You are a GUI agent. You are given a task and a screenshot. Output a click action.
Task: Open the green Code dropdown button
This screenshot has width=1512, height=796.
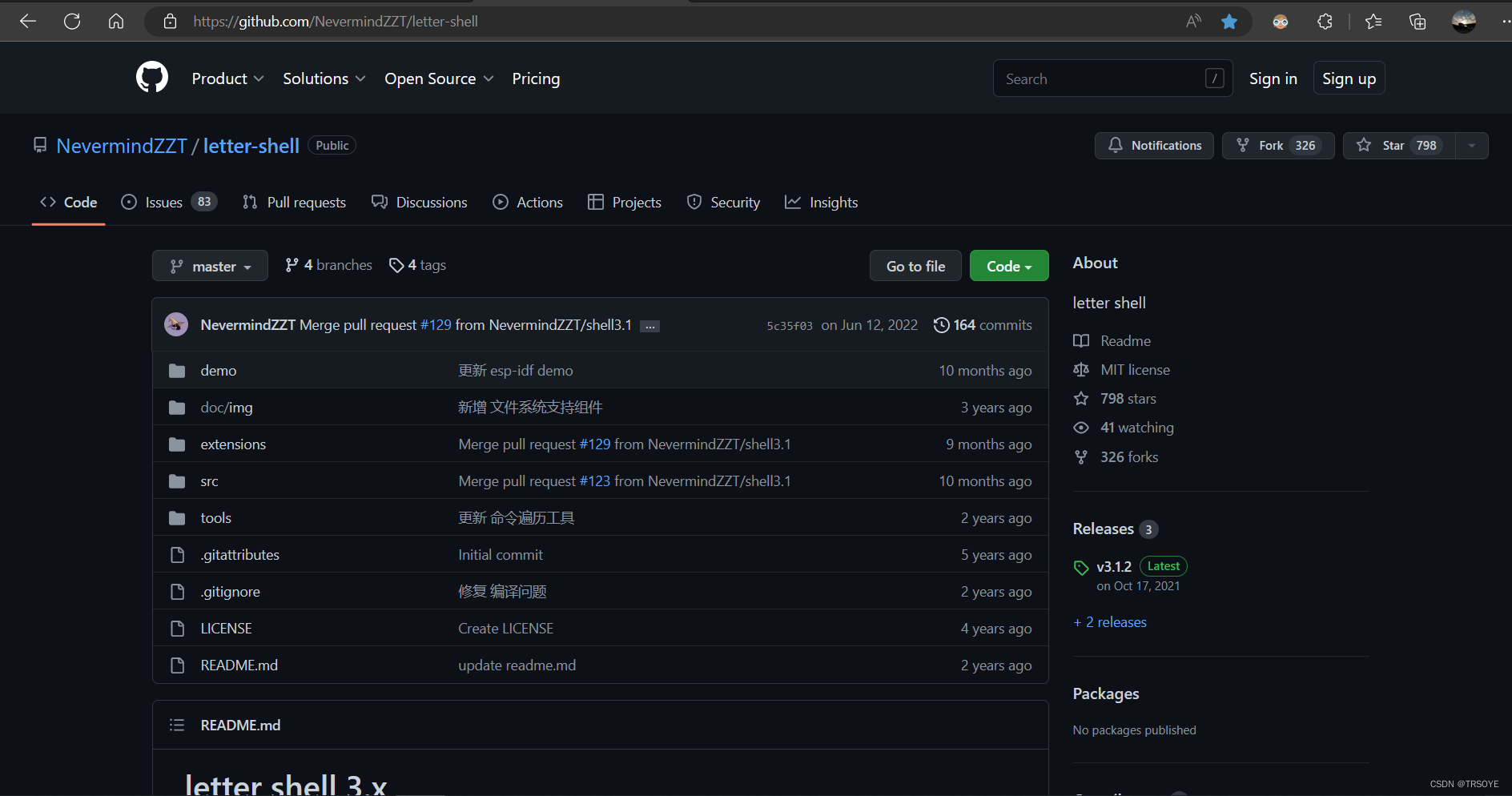coord(1009,266)
